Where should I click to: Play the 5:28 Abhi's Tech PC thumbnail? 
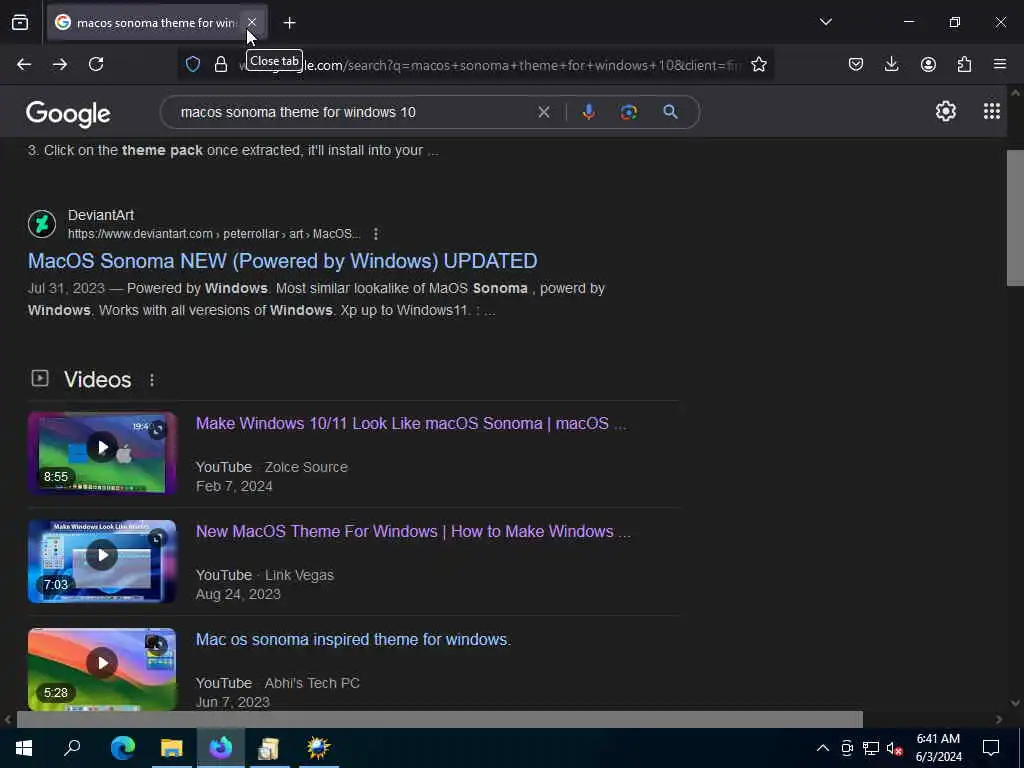click(102, 669)
